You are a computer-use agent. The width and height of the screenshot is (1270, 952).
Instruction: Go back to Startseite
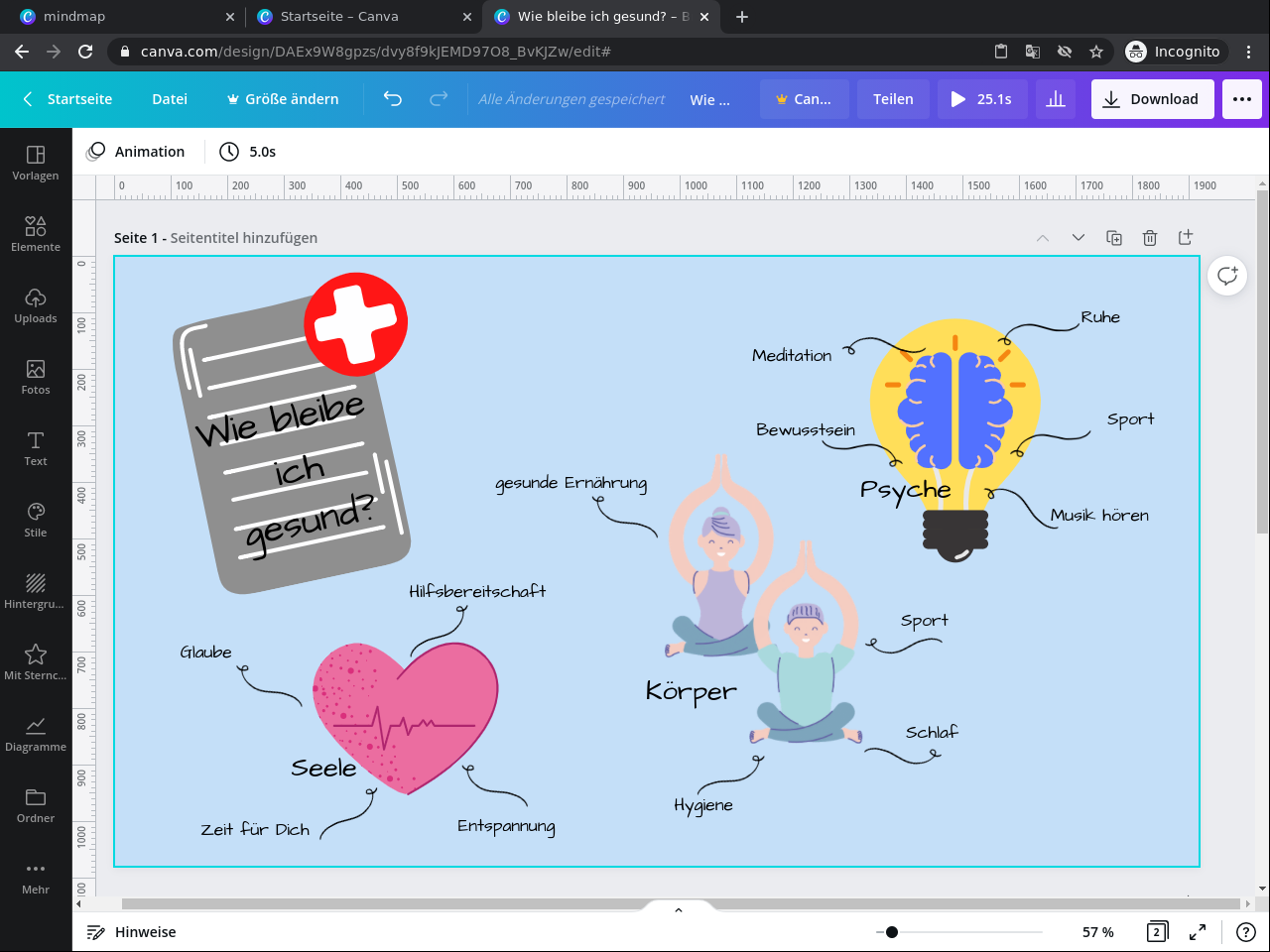click(66, 99)
